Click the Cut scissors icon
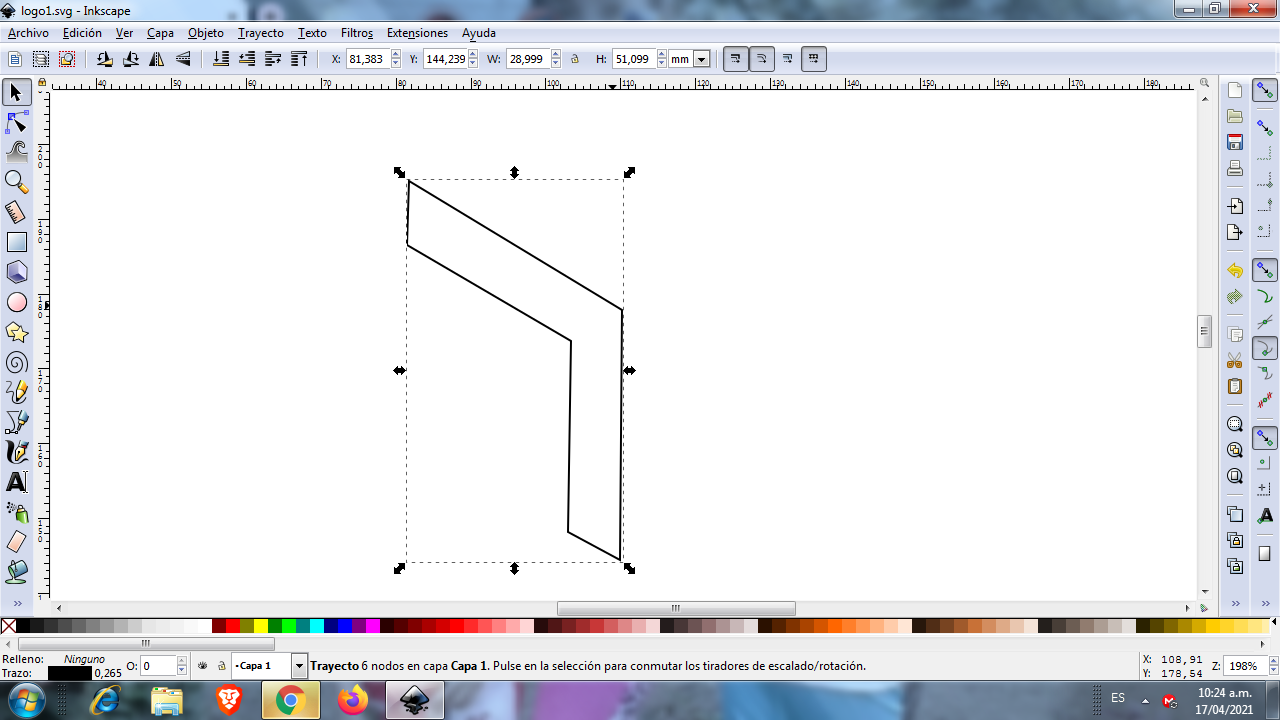This screenshot has width=1280, height=720. click(1235, 360)
